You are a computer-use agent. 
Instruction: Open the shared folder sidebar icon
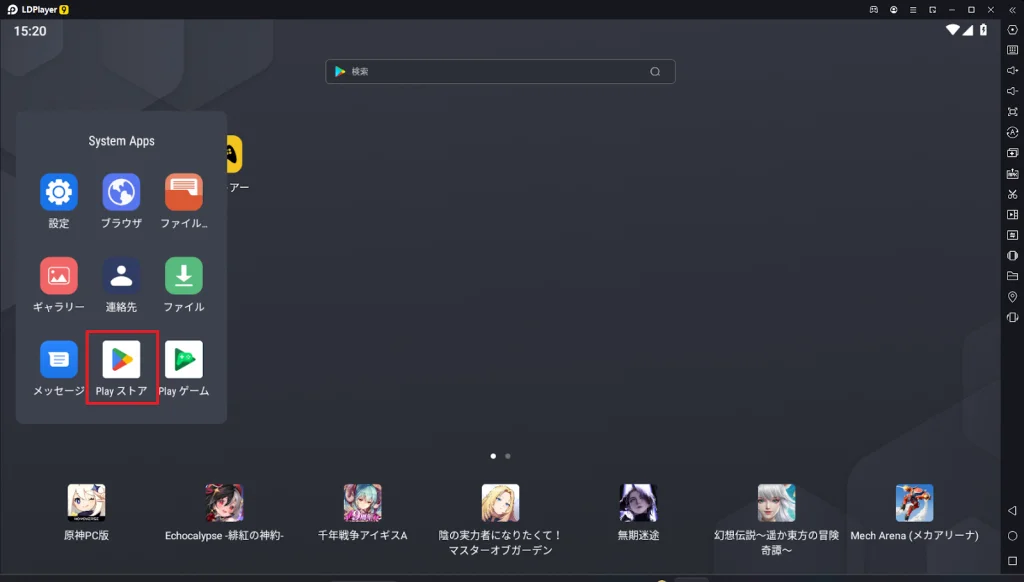point(1012,276)
